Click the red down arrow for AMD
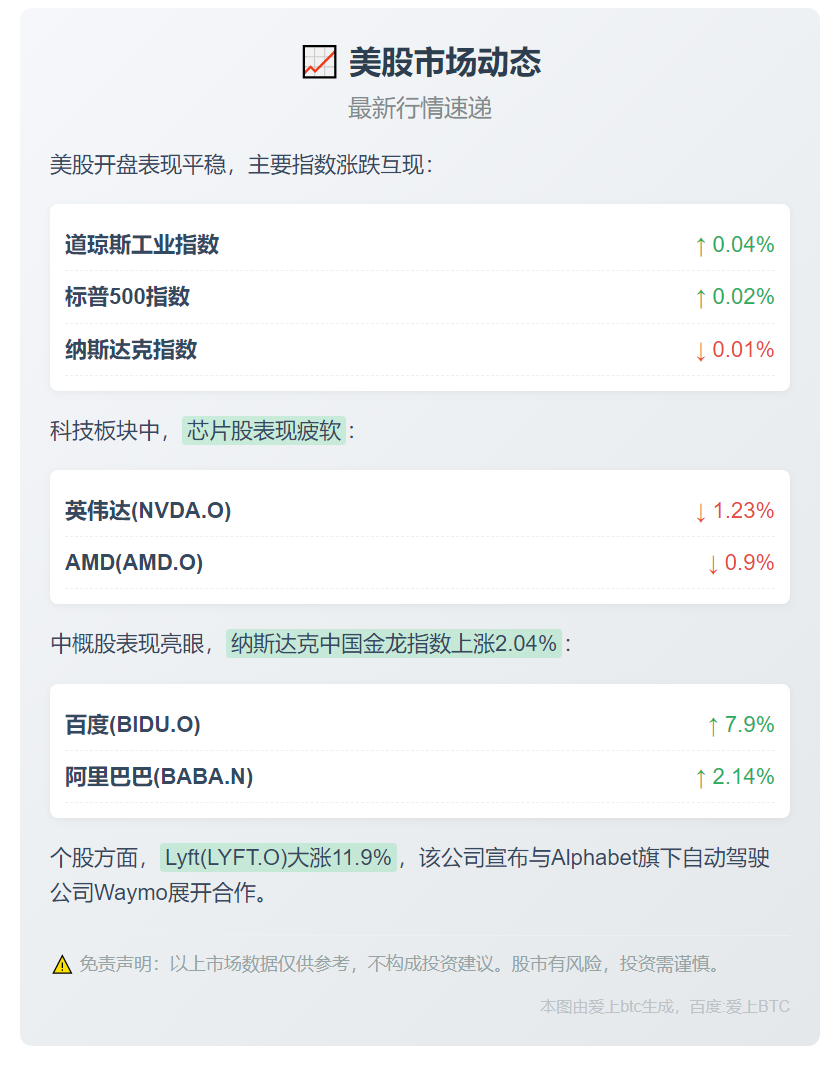The image size is (840, 1078). pos(712,564)
